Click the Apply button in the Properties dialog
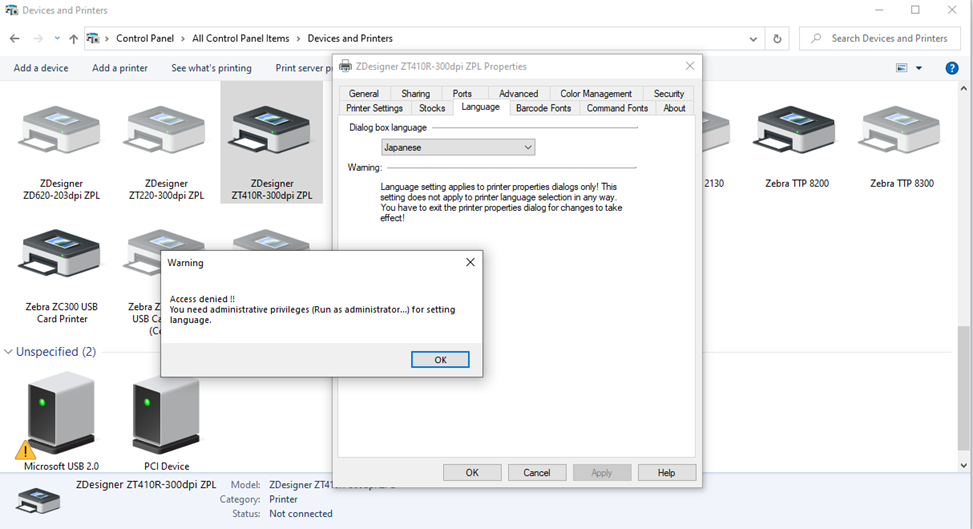The width and height of the screenshot is (973, 529). click(x=601, y=472)
